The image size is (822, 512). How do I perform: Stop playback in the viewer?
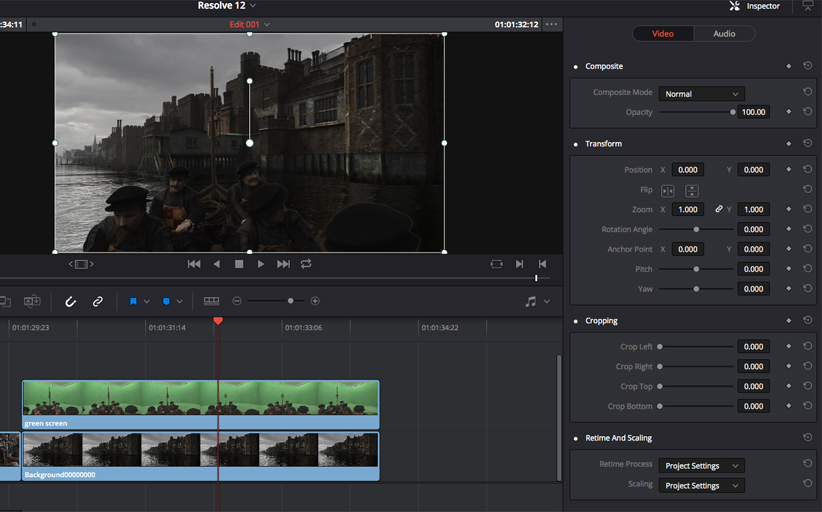click(x=239, y=264)
